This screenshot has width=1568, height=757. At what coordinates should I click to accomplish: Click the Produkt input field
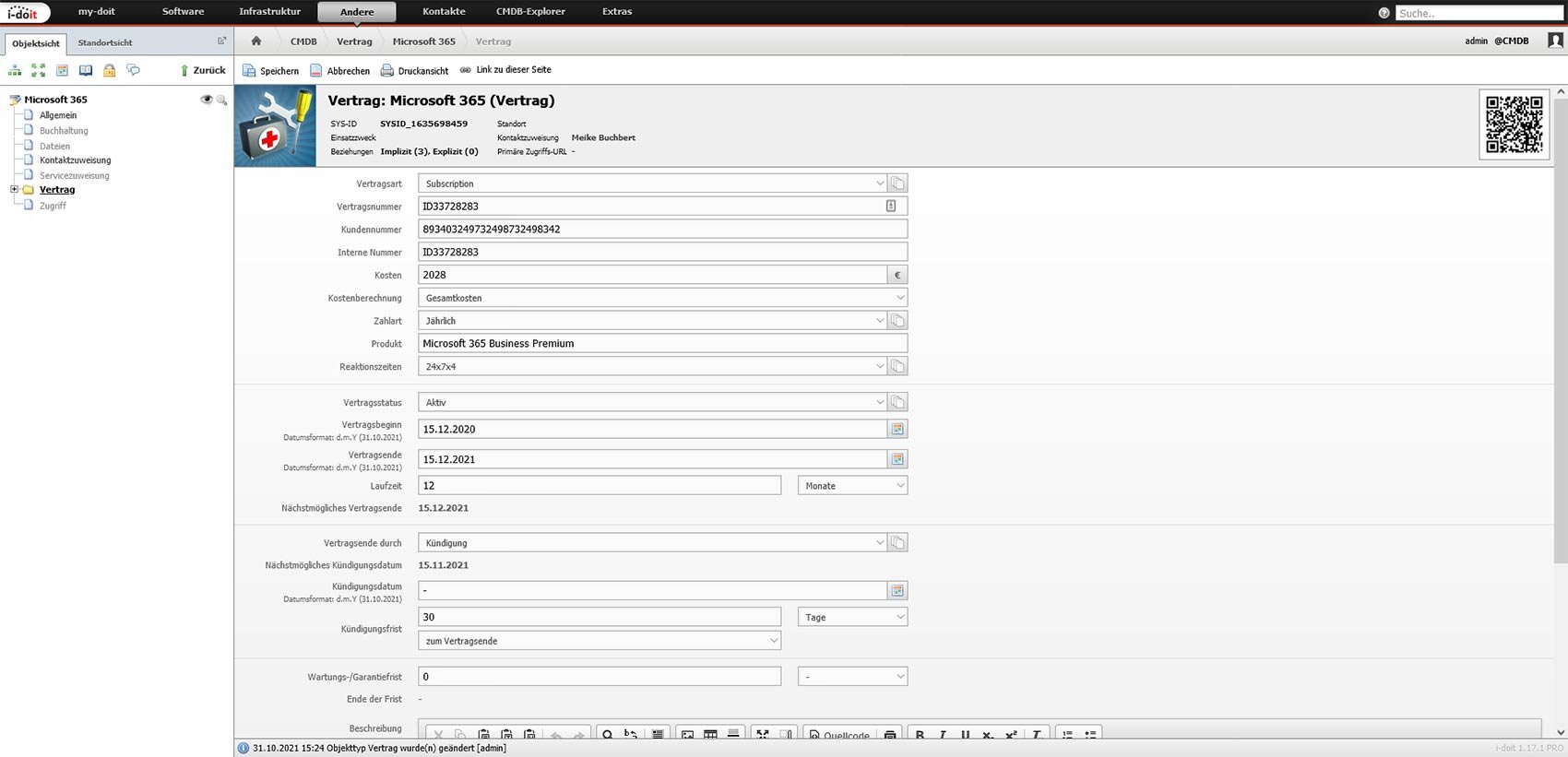[x=662, y=343]
